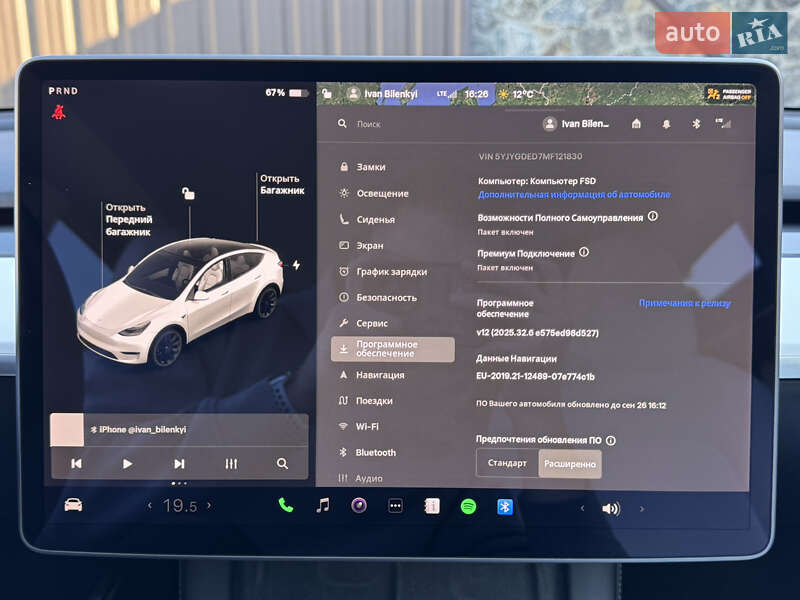
Task: Tap the LTE signal icon in header
Action: tap(722, 123)
